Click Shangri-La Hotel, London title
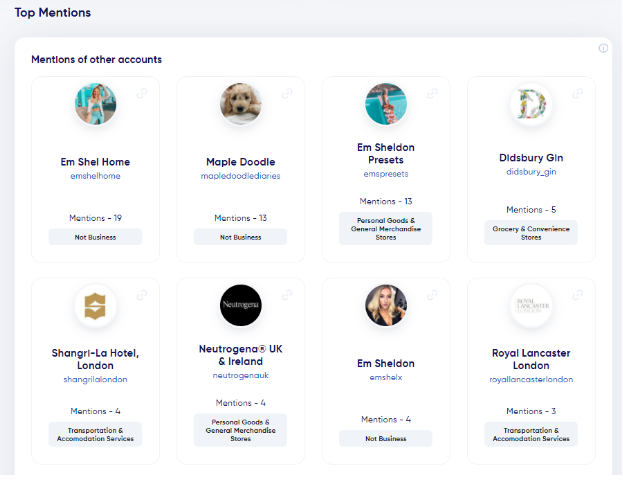623x481 pixels. point(95,359)
